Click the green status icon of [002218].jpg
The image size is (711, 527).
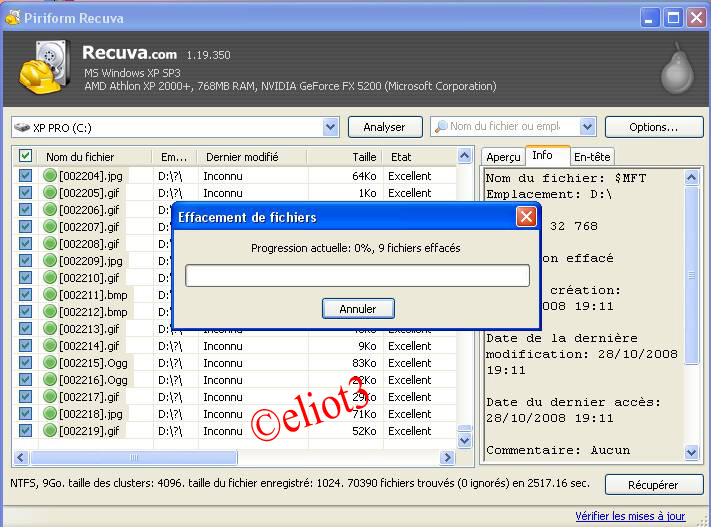point(49,414)
